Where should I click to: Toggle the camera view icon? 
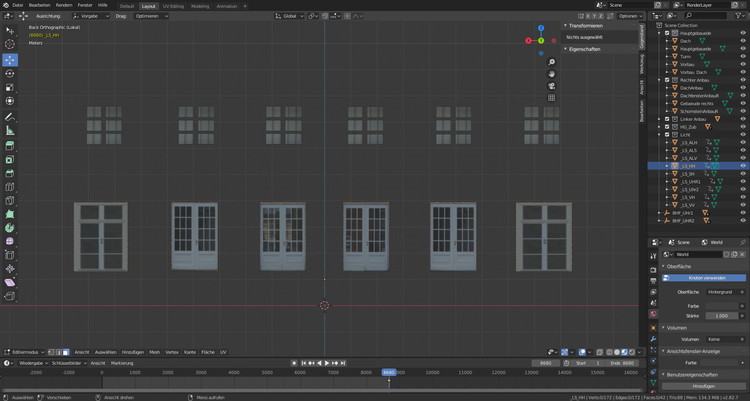click(x=551, y=86)
